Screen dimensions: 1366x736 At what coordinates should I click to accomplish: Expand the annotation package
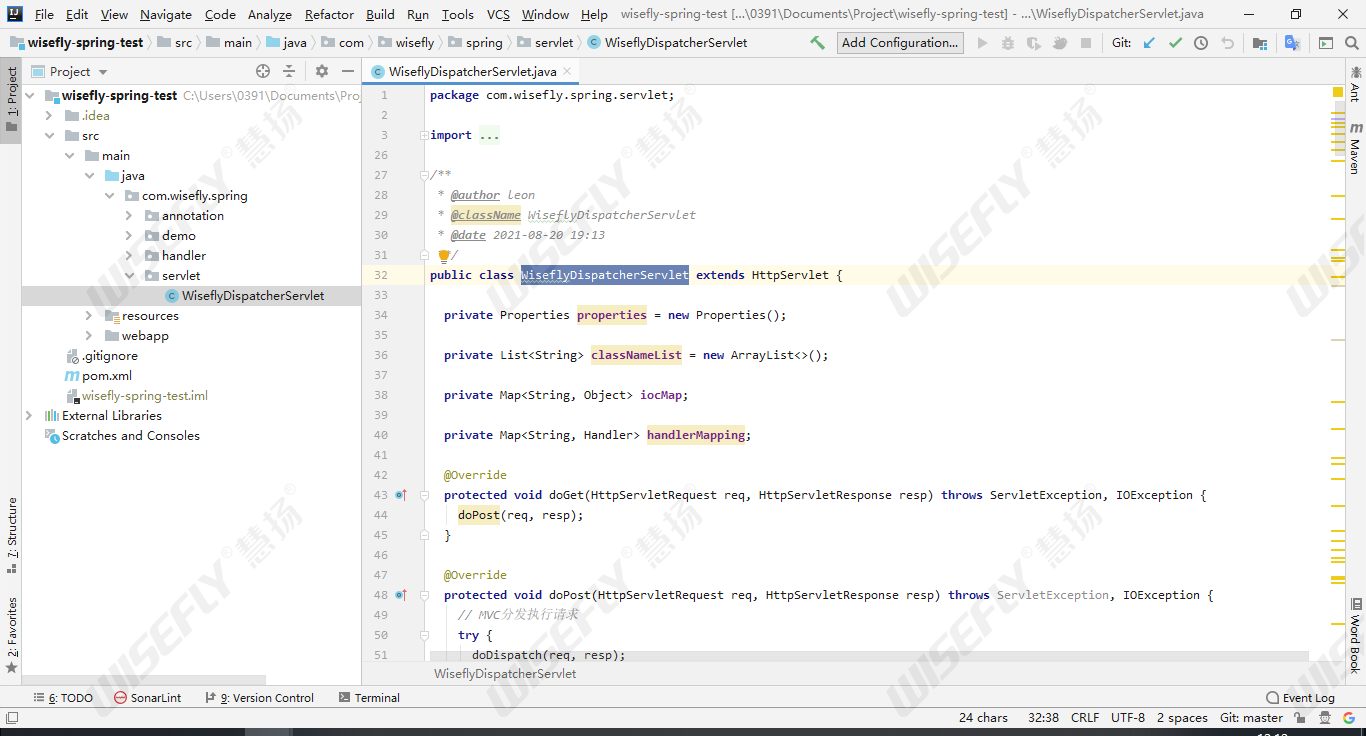pyautogui.click(x=129, y=216)
